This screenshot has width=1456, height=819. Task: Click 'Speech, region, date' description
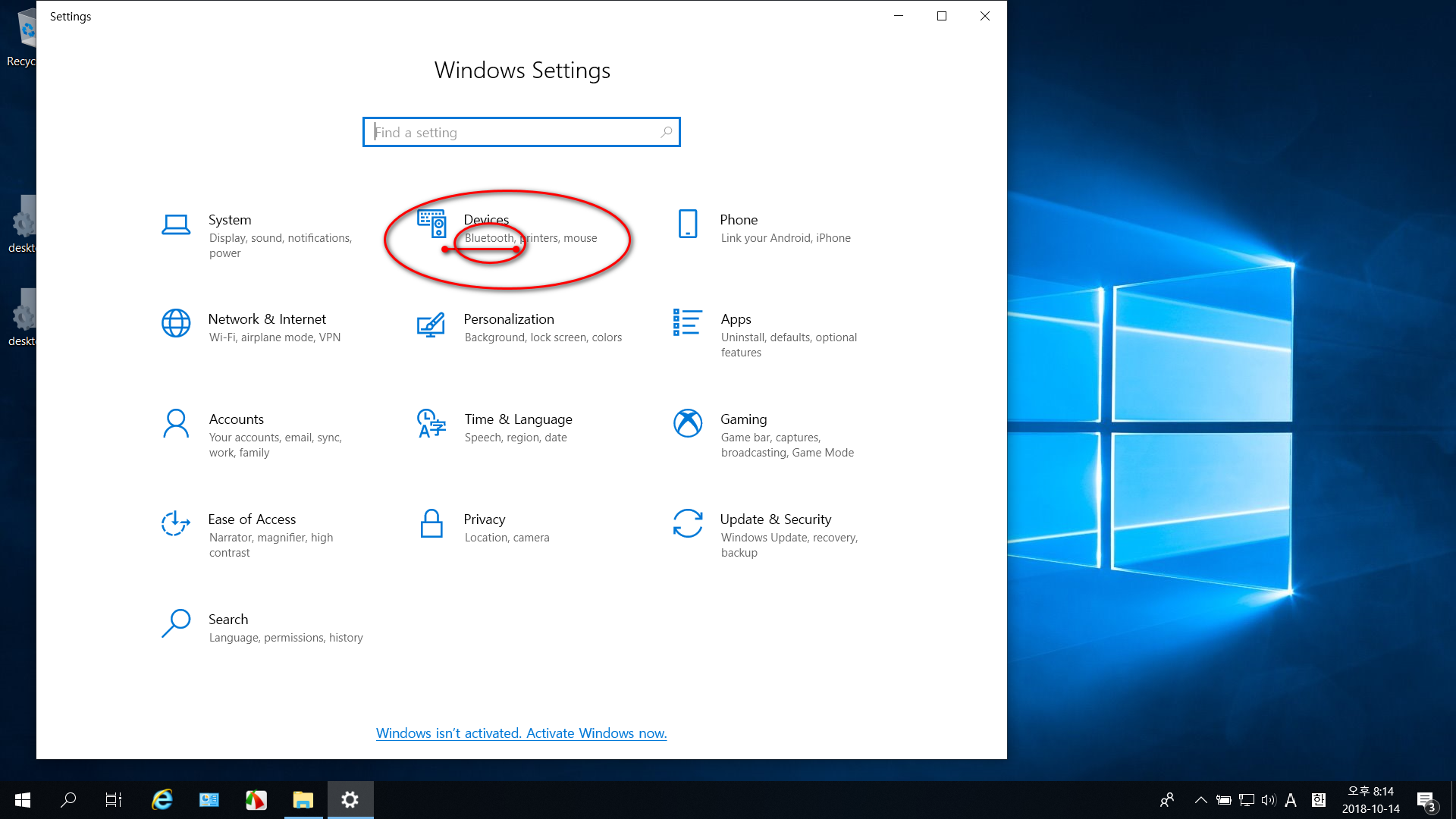click(x=516, y=438)
